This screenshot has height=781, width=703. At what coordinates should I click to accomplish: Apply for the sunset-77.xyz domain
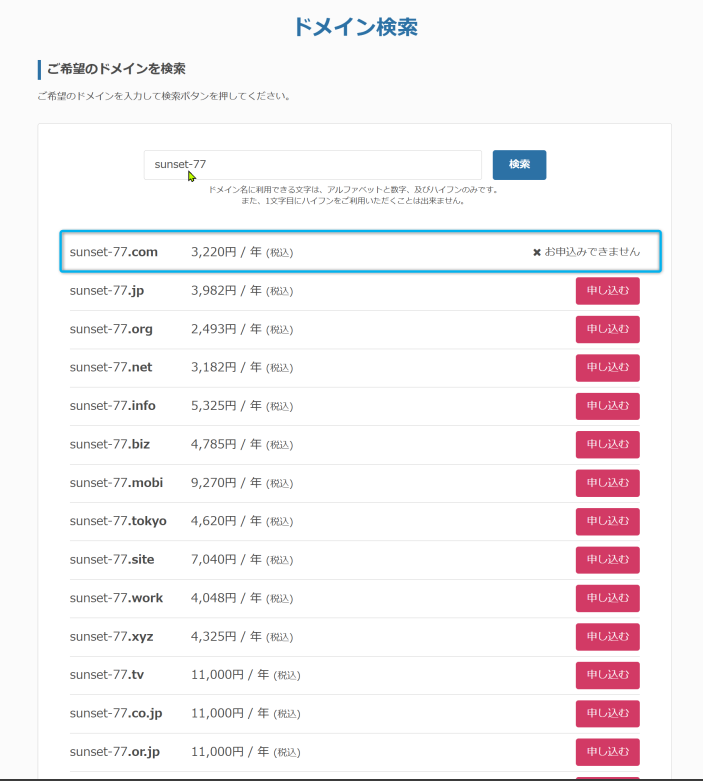tap(607, 637)
